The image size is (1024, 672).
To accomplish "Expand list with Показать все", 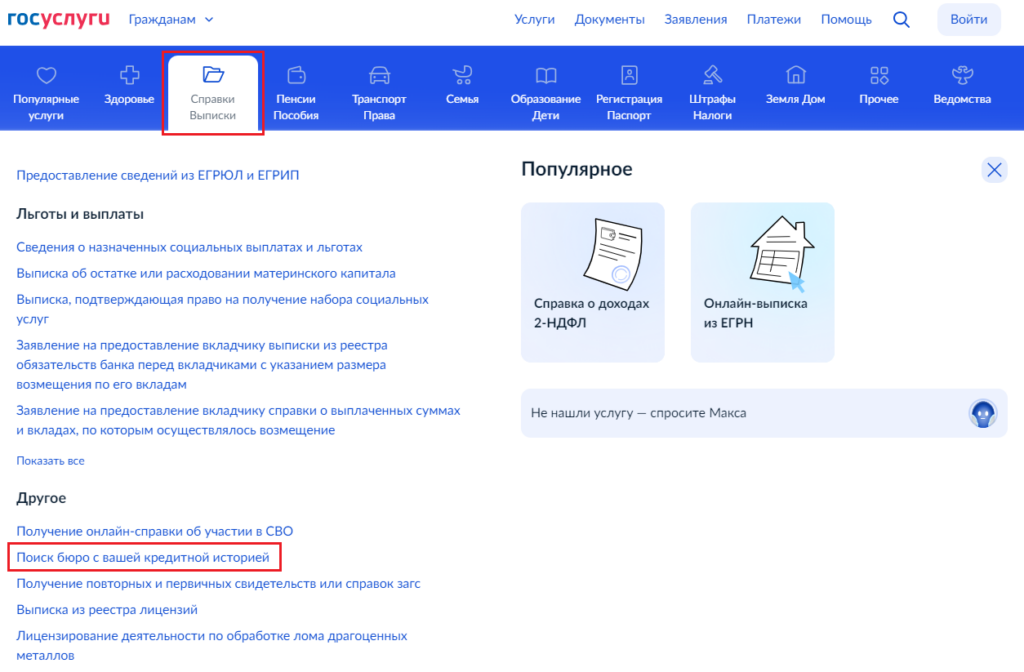I will [50, 461].
